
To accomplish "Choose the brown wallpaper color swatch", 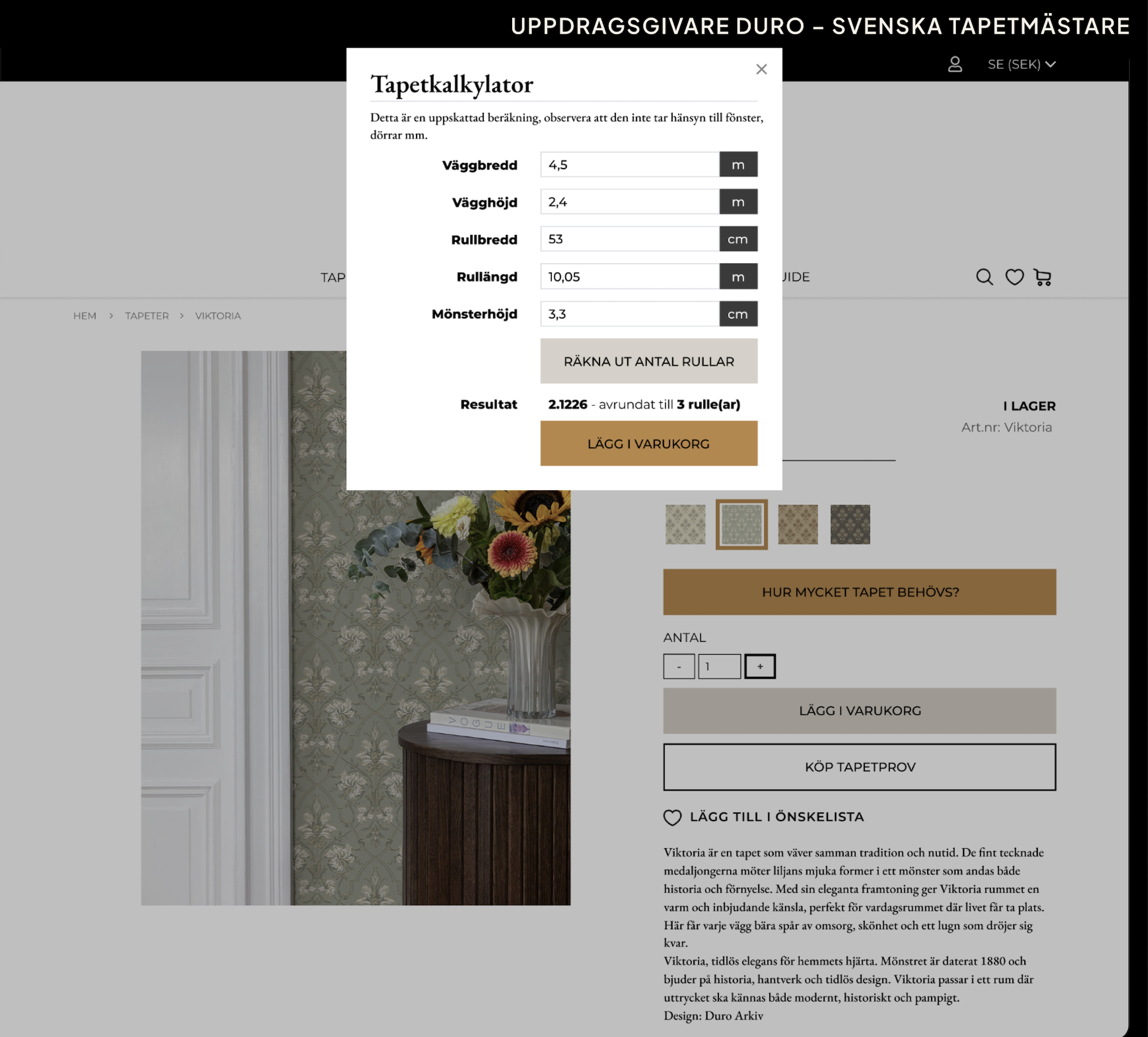I will 798,524.
